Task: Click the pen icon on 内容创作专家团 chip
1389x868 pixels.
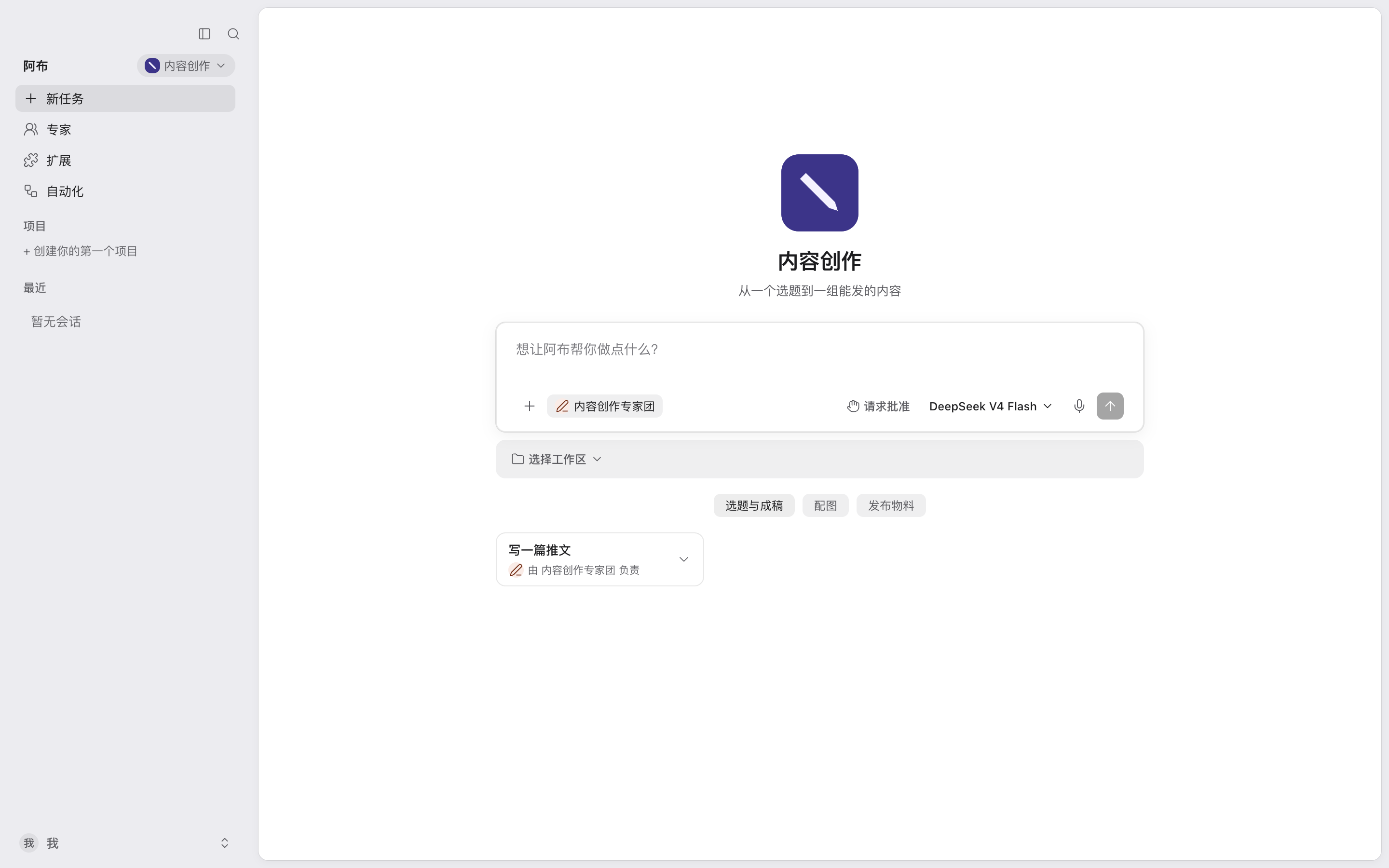Action: (x=562, y=406)
